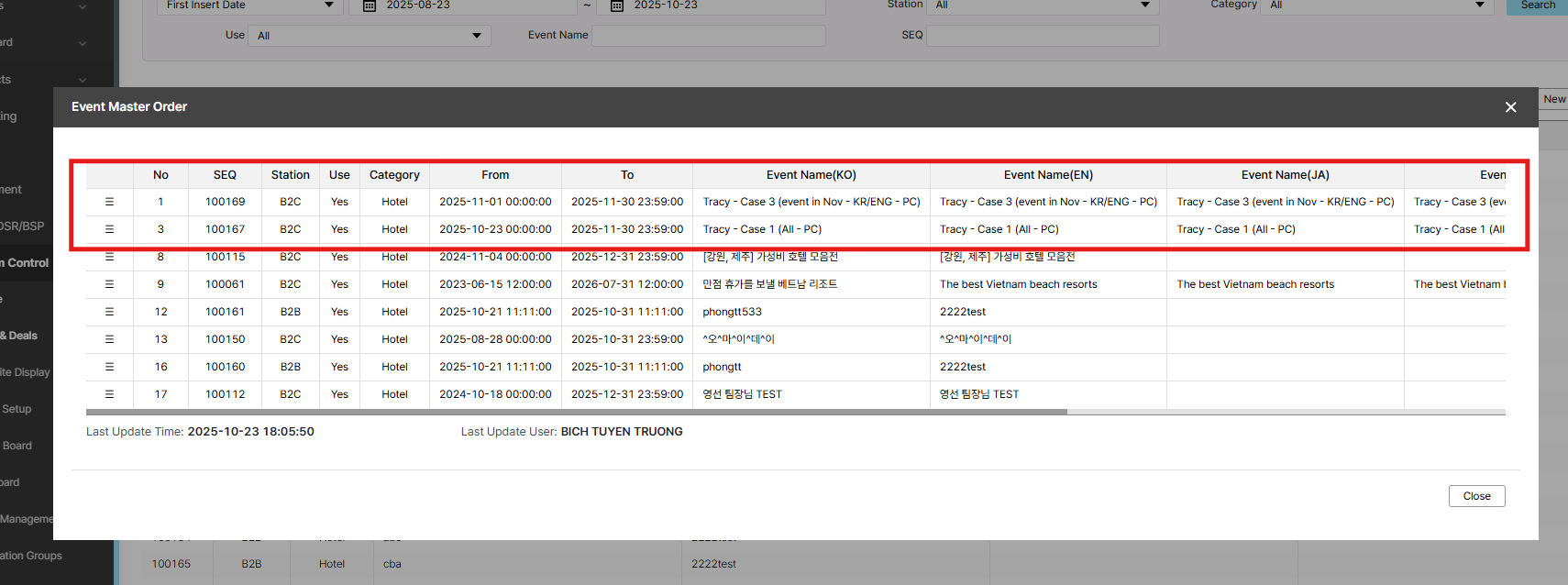Click drag handle for SEQ 100115 row
This screenshot has height=585, width=1568.
[109, 258]
